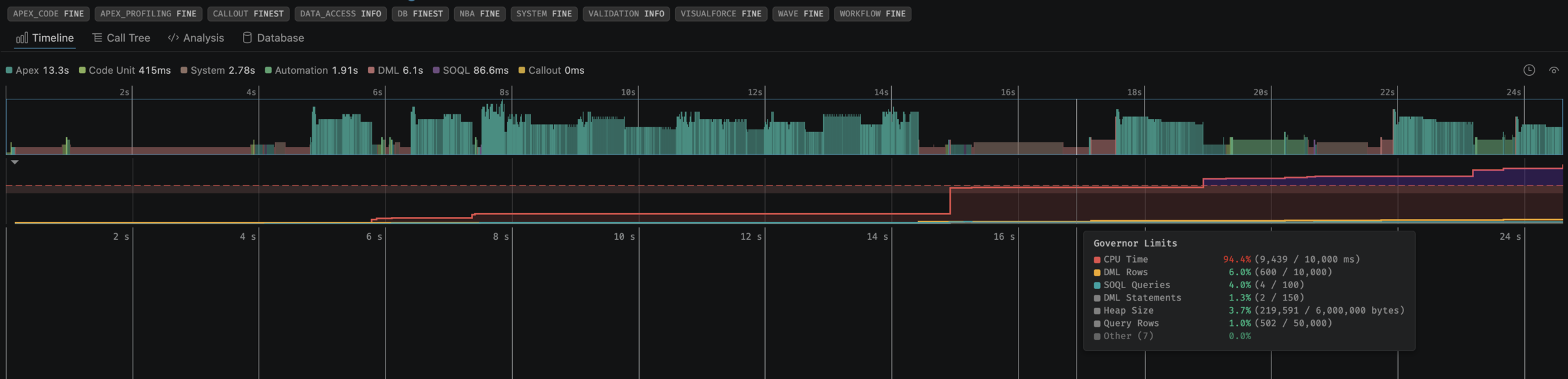Viewport: 1568px width, 379px height.
Task: Toggle the Callout 0ms legend entry
Action: pyautogui.click(x=551, y=70)
